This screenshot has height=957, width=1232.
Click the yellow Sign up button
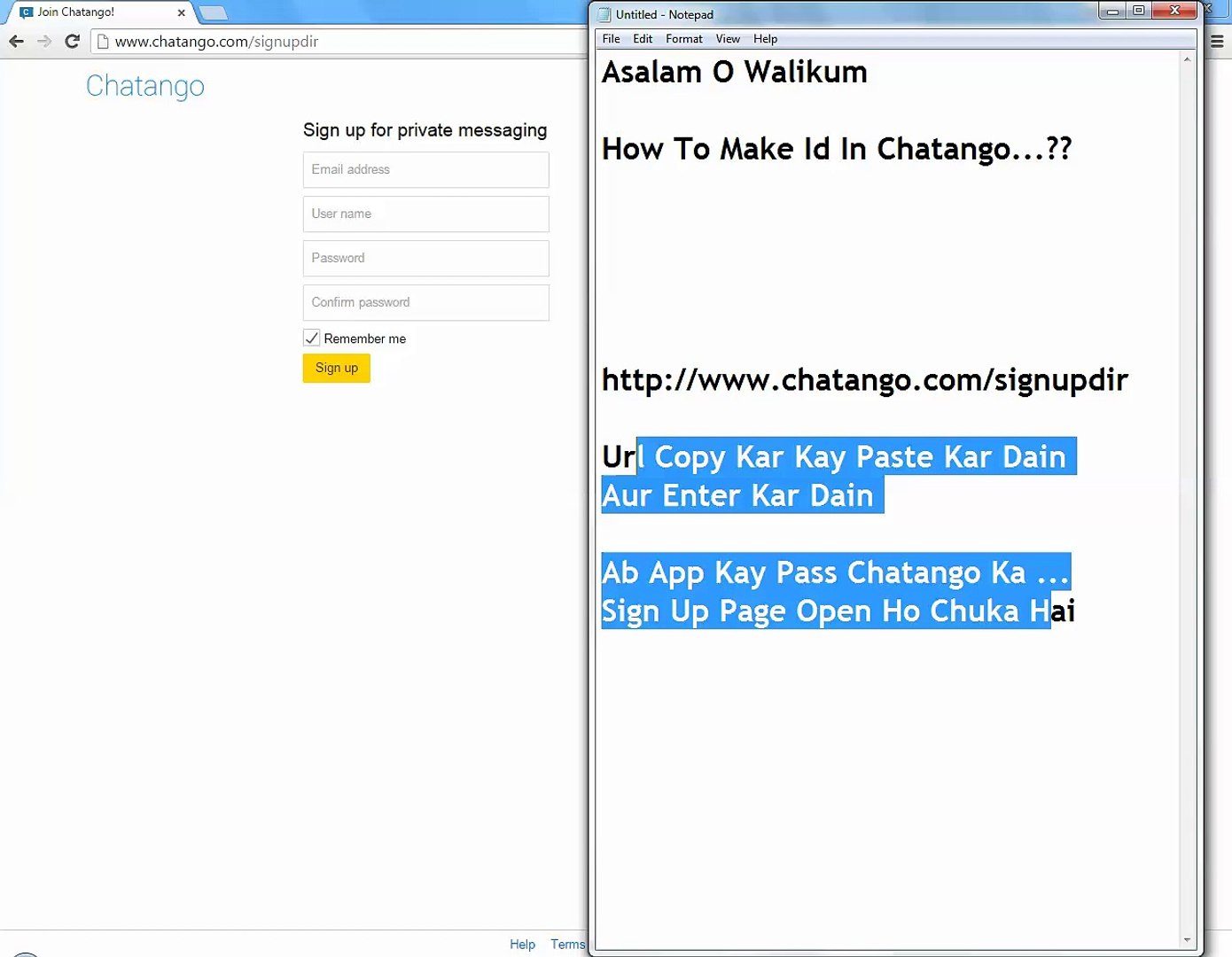[x=336, y=368]
